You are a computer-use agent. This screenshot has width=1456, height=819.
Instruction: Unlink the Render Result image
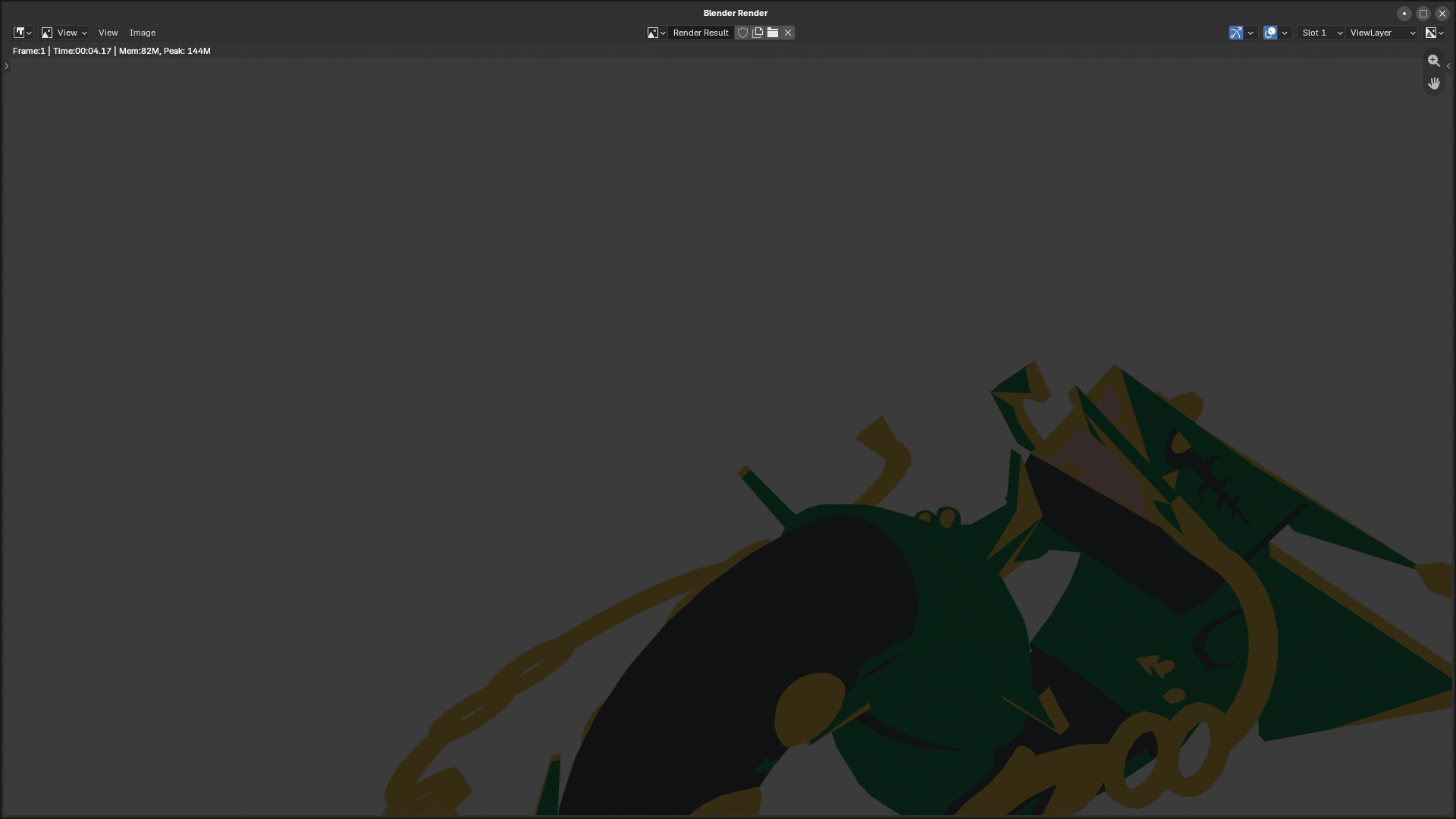pyautogui.click(x=788, y=33)
